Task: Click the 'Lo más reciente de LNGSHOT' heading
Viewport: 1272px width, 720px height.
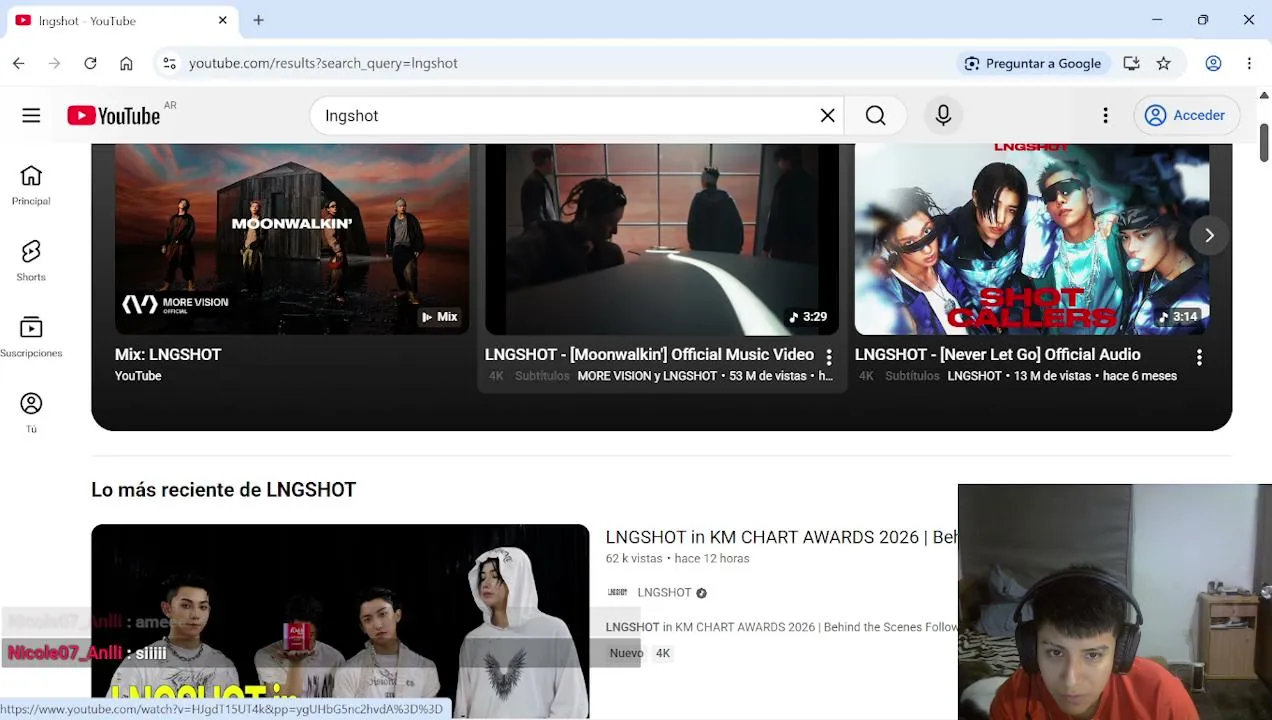Action: (x=223, y=489)
